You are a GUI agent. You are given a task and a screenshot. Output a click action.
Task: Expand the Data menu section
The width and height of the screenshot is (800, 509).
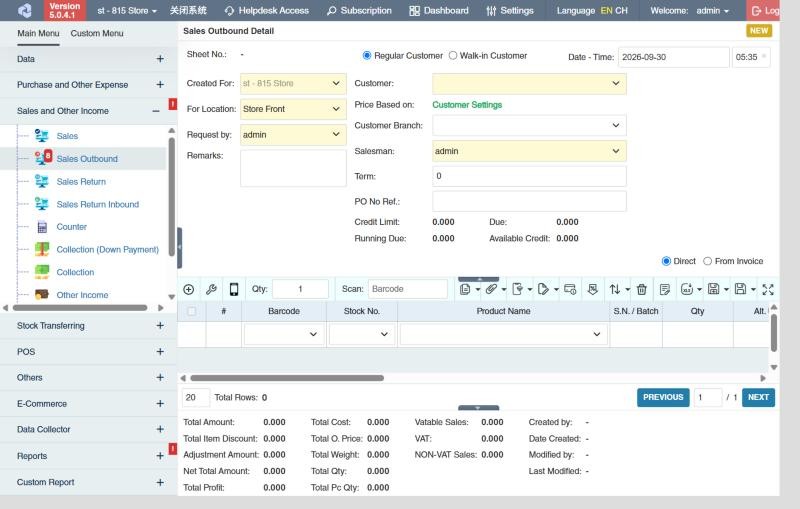pyautogui.click(x=160, y=59)
